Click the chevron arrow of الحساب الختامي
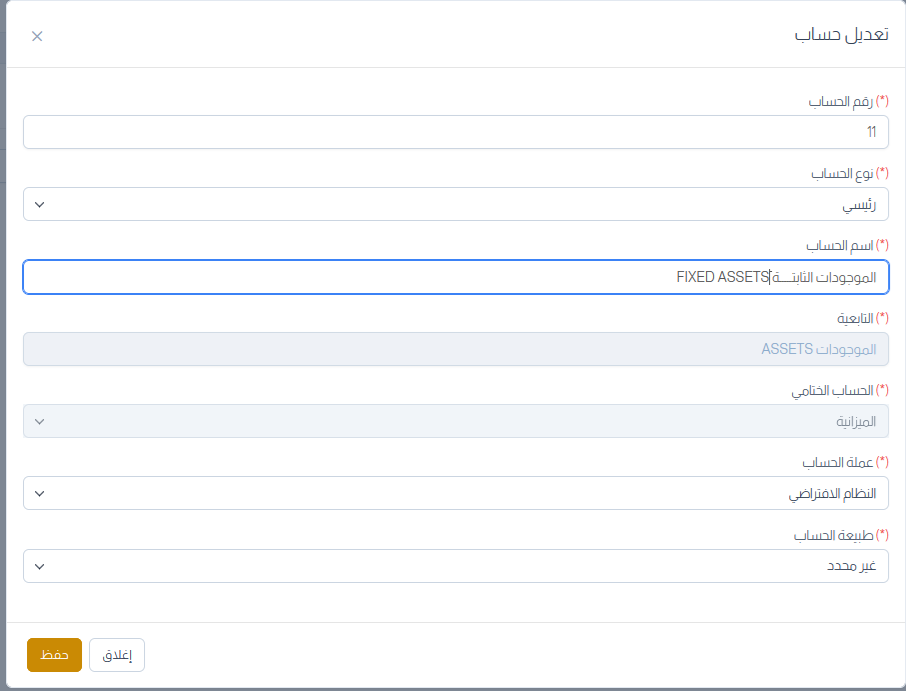The image size is (906, 691). coord(40,421)
